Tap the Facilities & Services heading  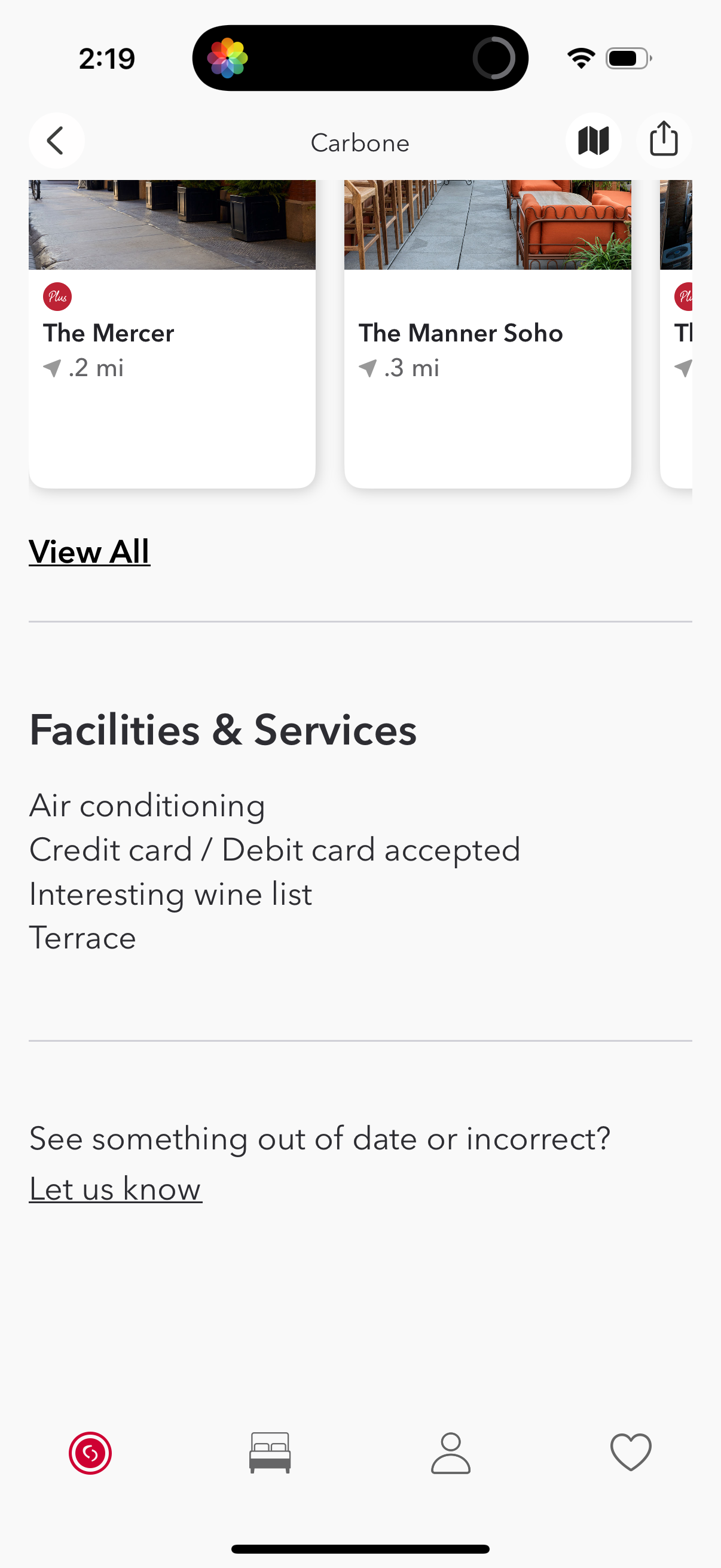(222, 729)
